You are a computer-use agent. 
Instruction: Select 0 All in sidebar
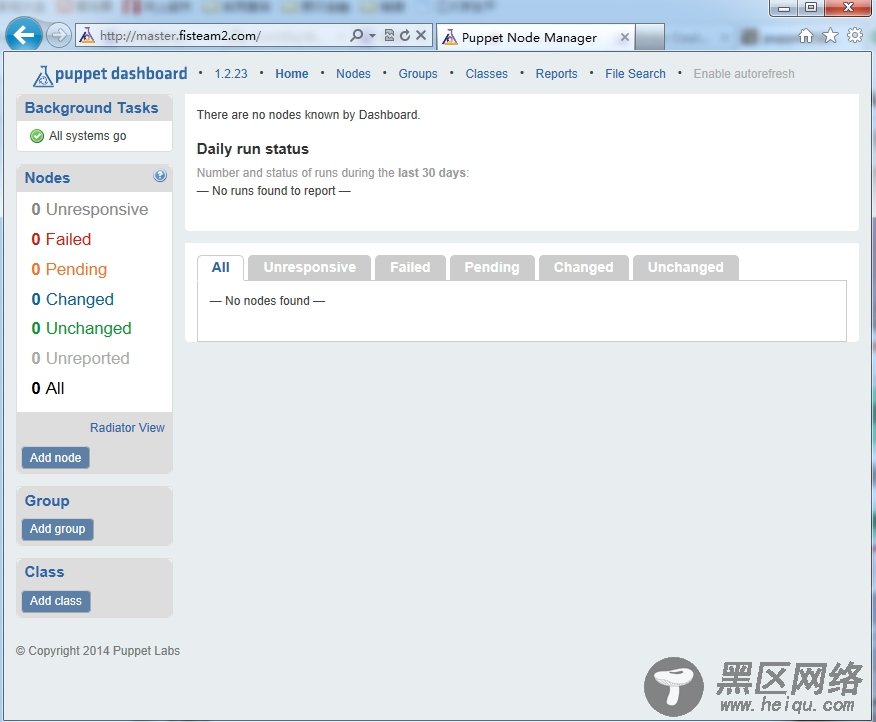pyautogui.click(x=48, y=388)
